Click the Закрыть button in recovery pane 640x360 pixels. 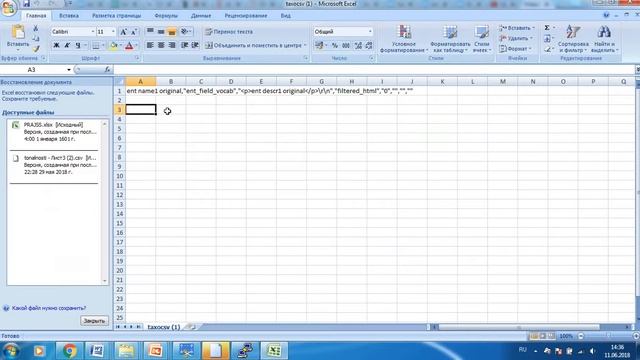pyautogui.click(x=94, y=321)
